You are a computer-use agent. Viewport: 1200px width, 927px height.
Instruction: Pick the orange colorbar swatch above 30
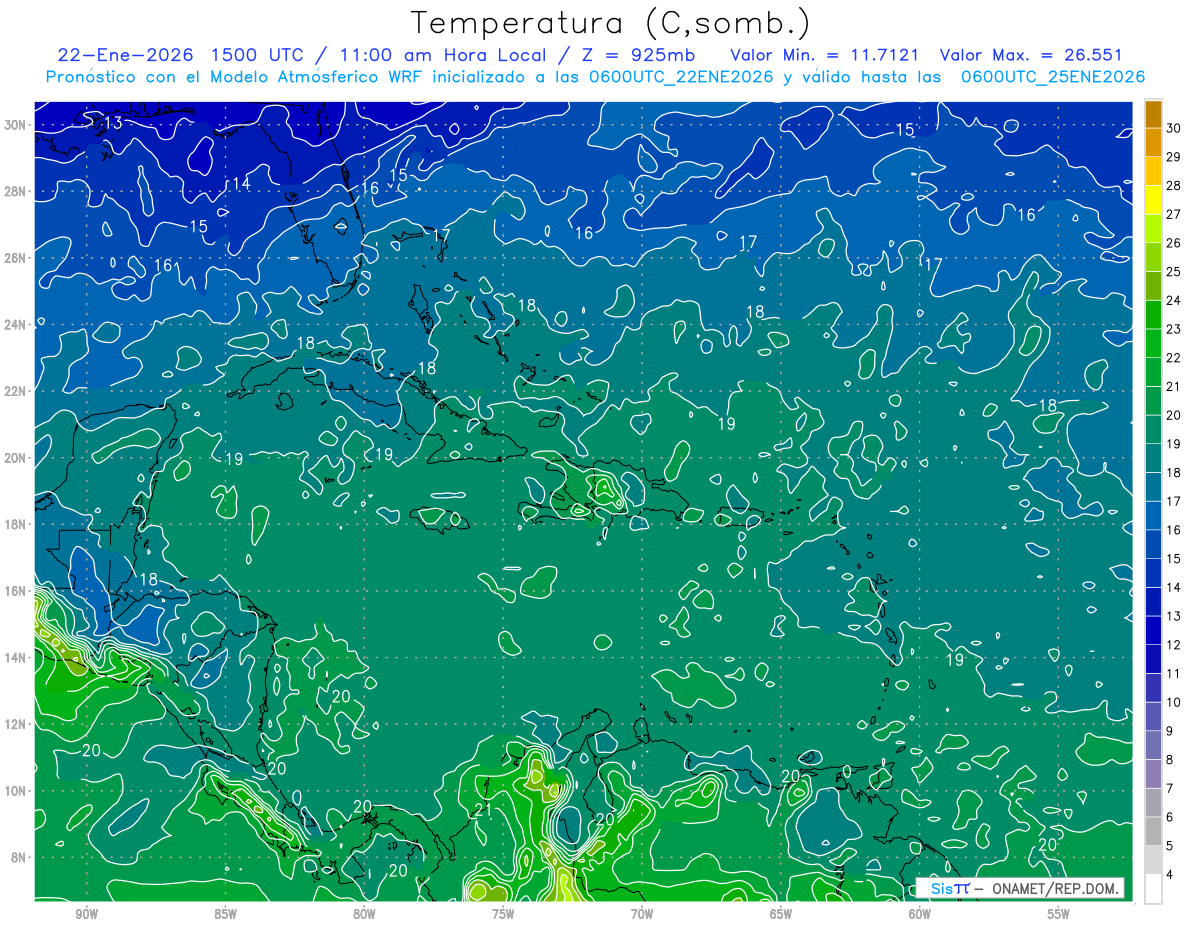[1153, 114]
